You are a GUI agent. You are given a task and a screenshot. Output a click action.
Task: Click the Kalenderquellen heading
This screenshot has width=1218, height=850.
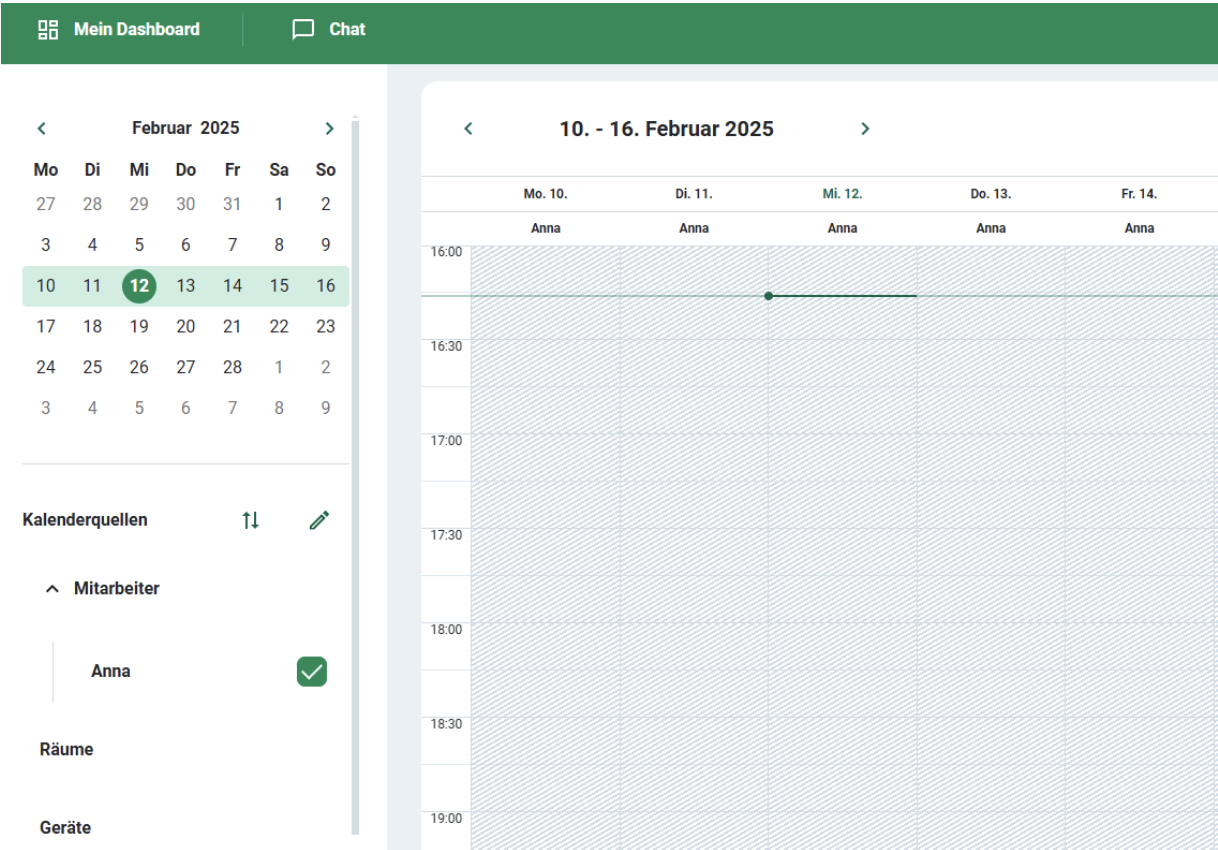85,520
